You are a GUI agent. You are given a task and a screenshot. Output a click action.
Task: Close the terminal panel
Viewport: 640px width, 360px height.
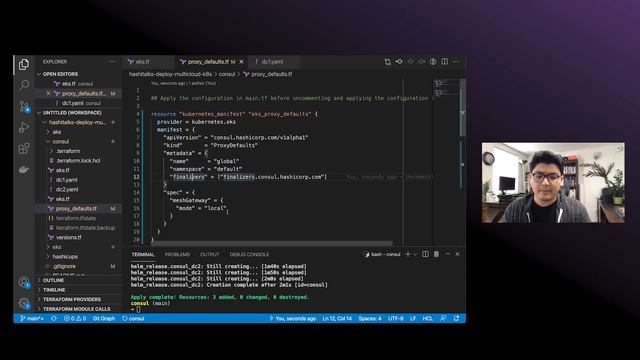(458, 254)
